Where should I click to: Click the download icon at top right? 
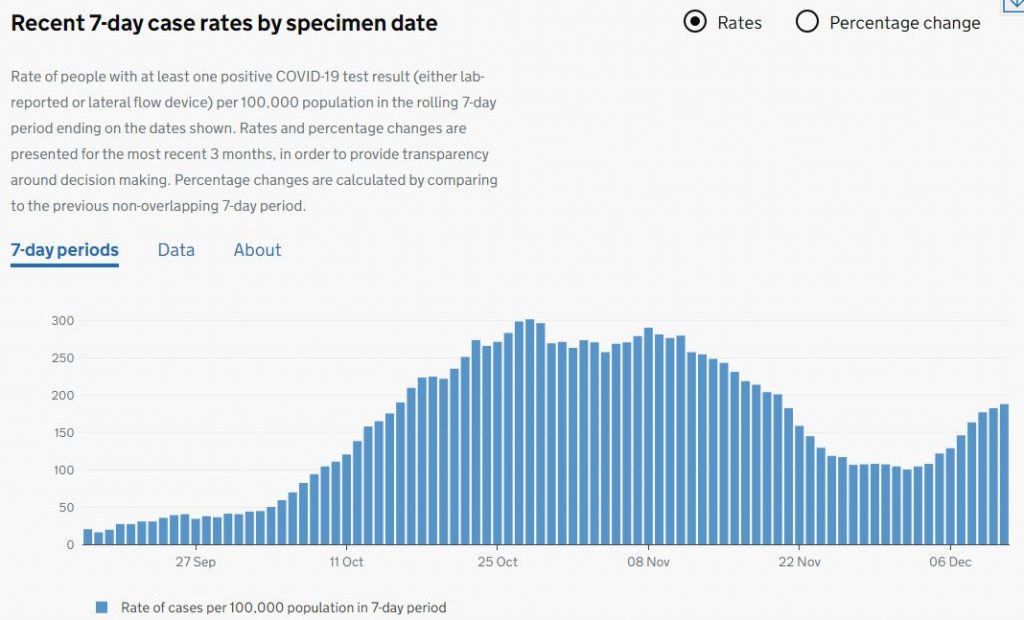pyautogui.click(x=1014, y=5)
